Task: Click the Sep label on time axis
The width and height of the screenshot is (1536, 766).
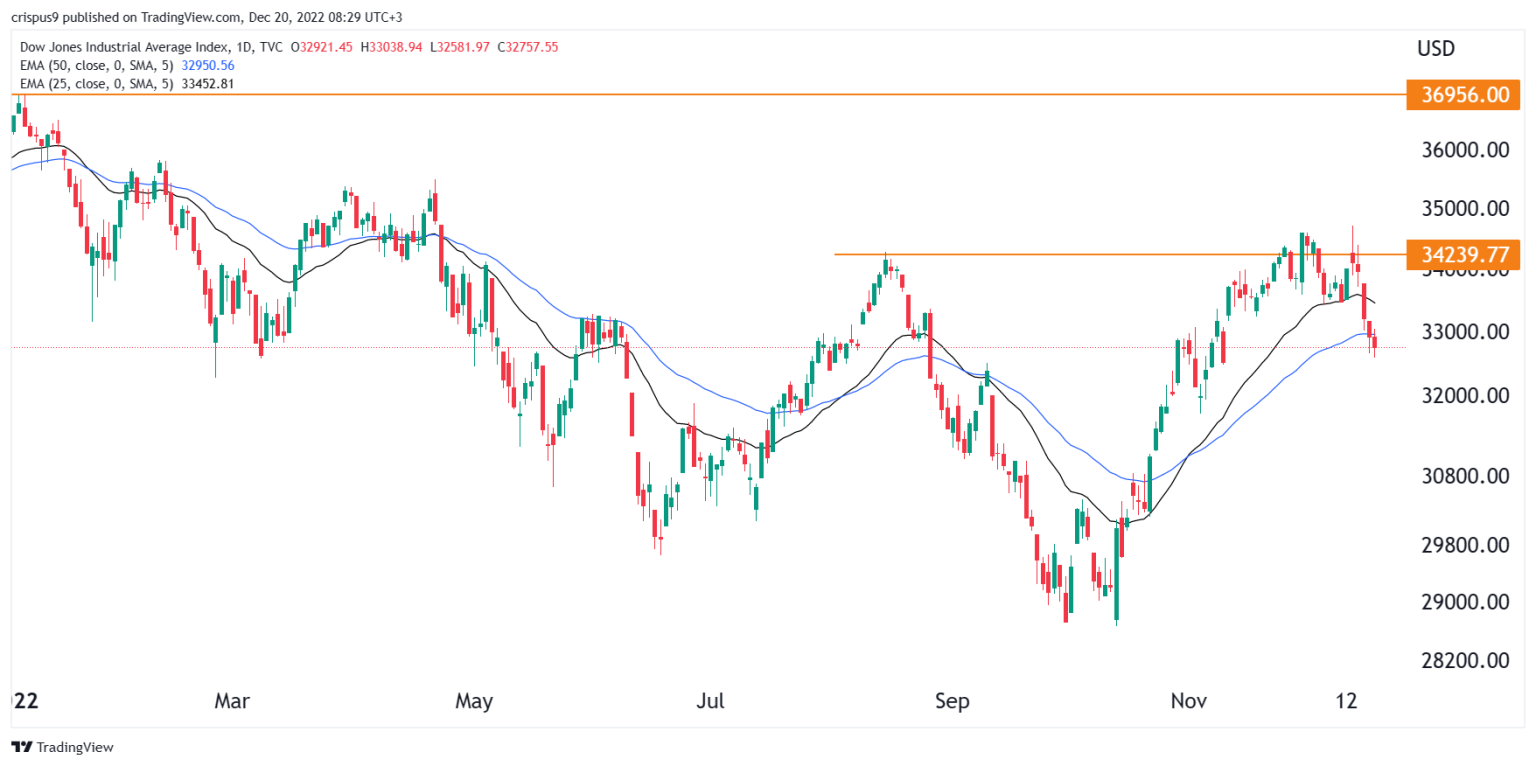Action: click(x=952, y=702)
